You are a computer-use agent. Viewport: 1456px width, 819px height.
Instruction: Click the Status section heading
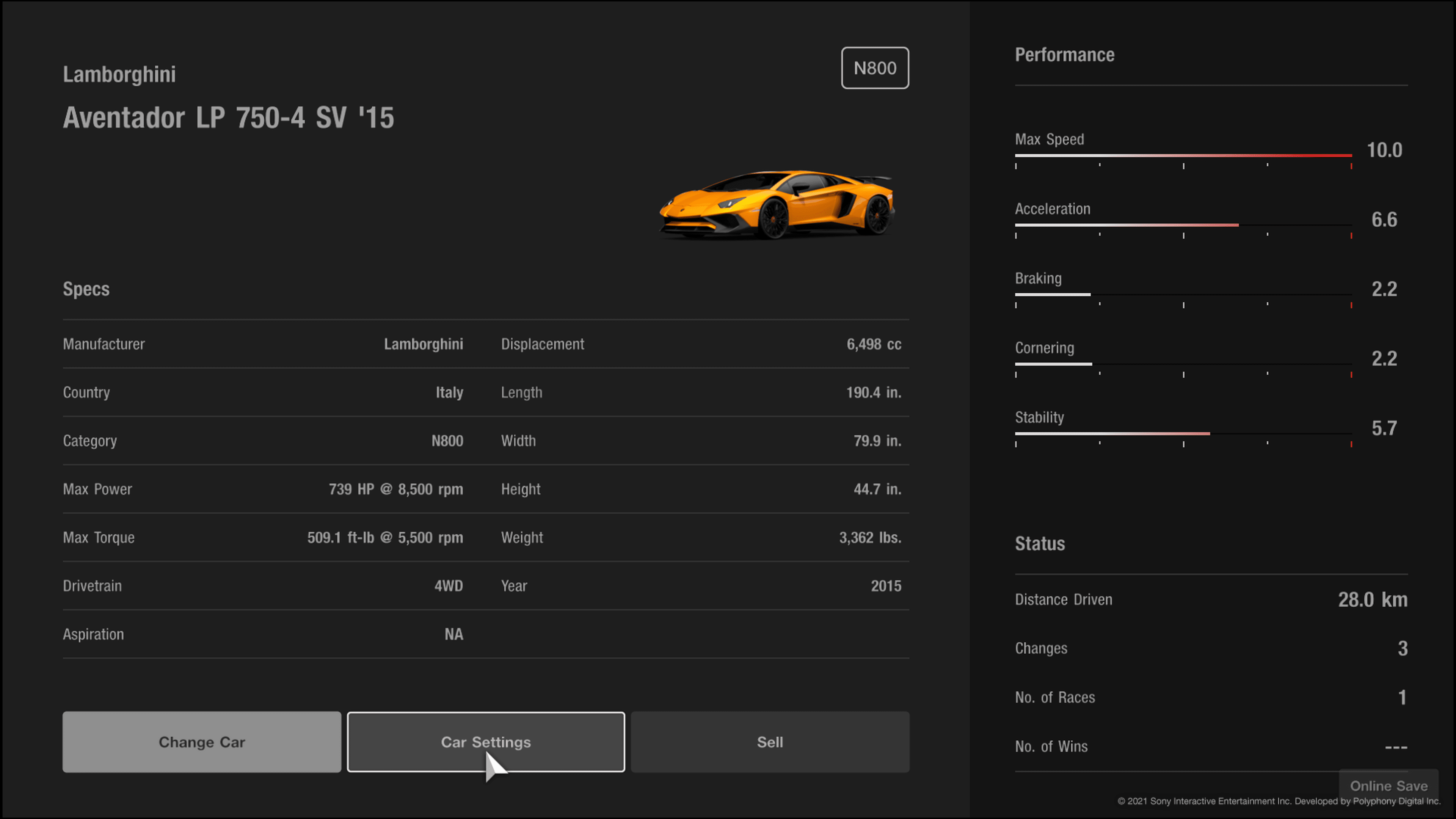(x=1040, y=544)
